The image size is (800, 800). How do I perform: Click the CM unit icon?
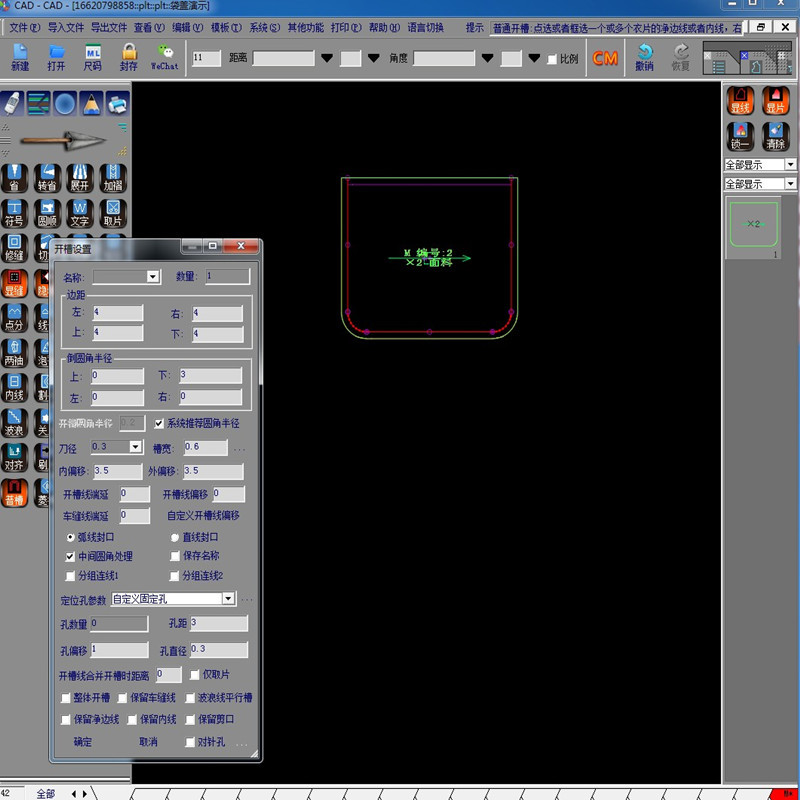coord(605,58)
